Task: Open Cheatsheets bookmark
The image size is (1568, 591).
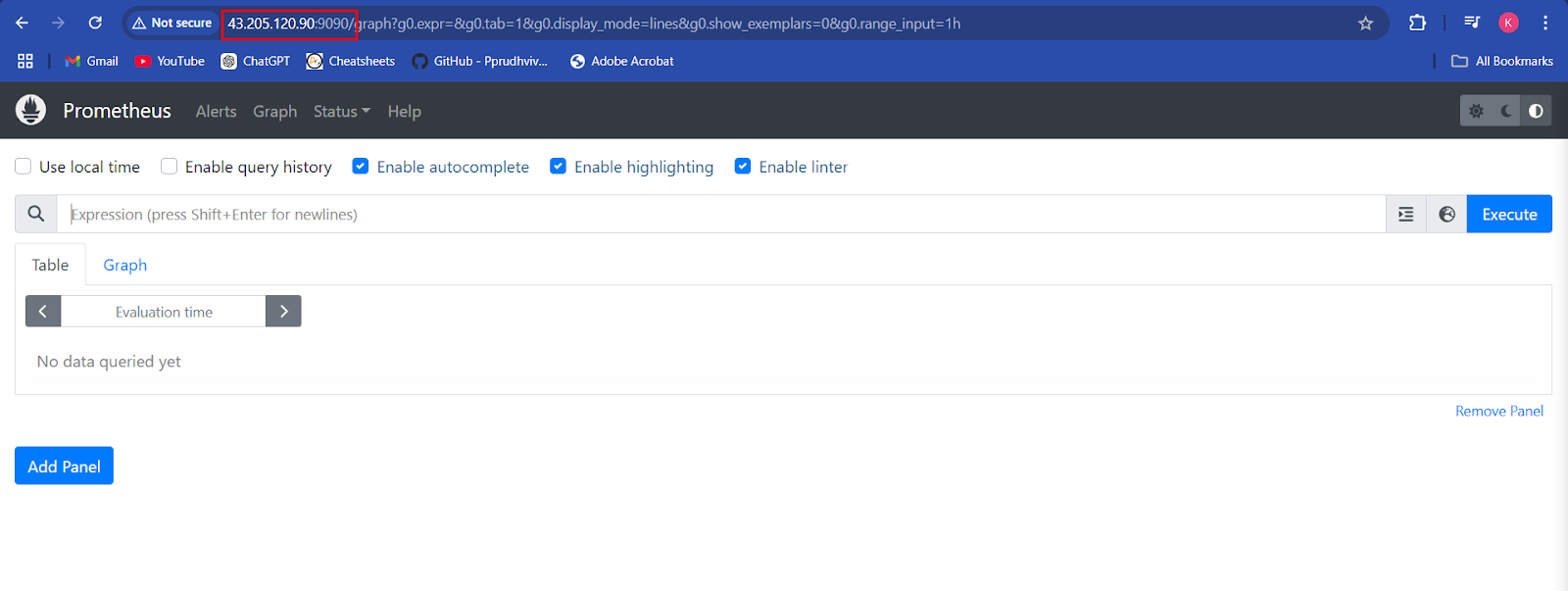Action: pyautogui.click(x=351, y=61)
